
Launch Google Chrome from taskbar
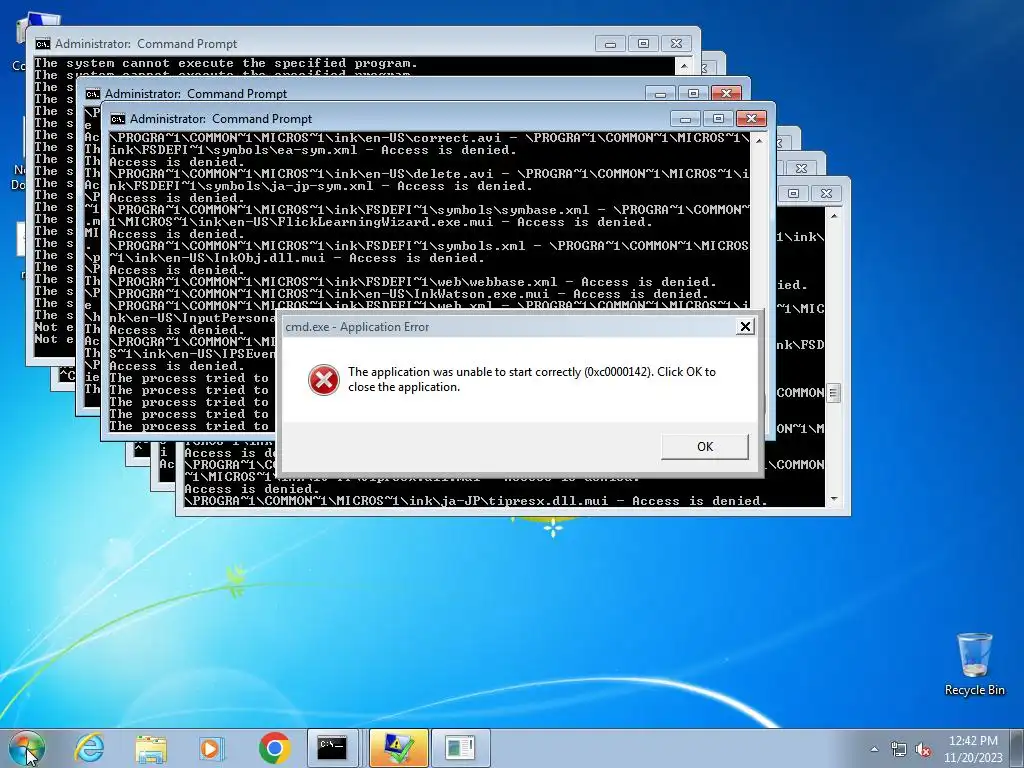click(275, 748)
